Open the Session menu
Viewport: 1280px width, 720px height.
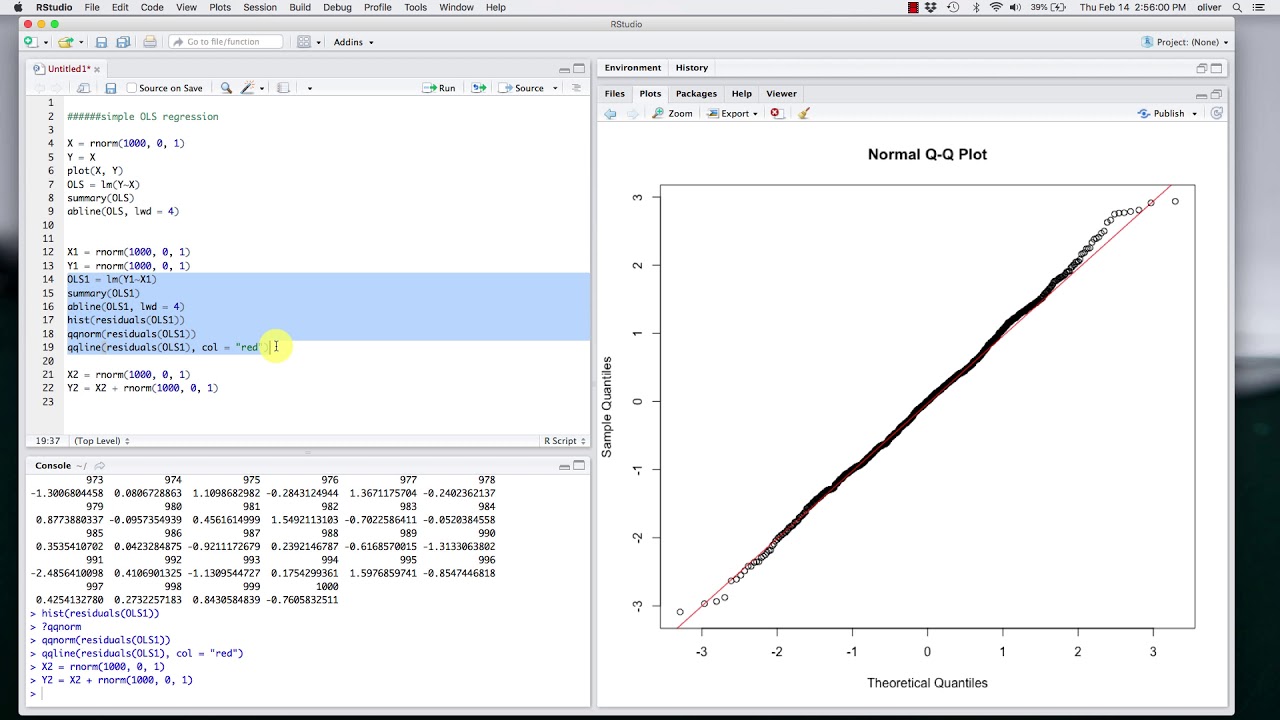click(259, 7)
